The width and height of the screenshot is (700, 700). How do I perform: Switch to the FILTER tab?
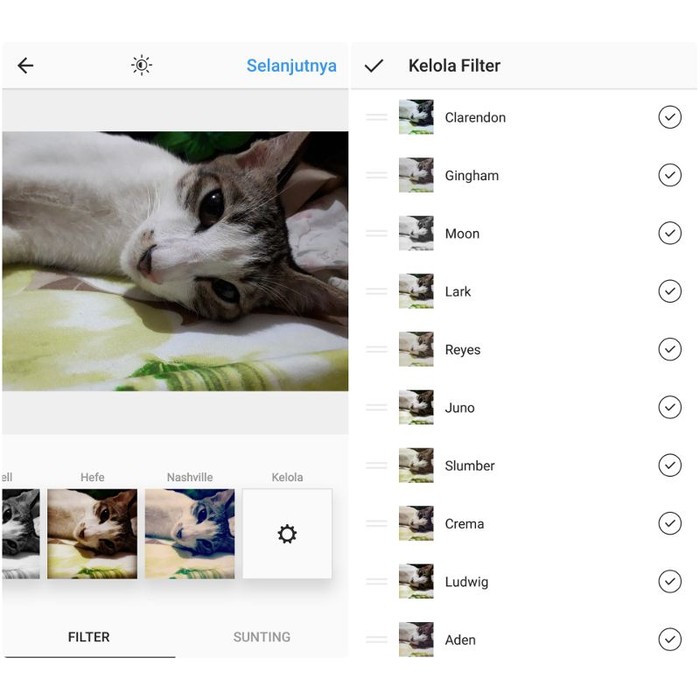89,637
